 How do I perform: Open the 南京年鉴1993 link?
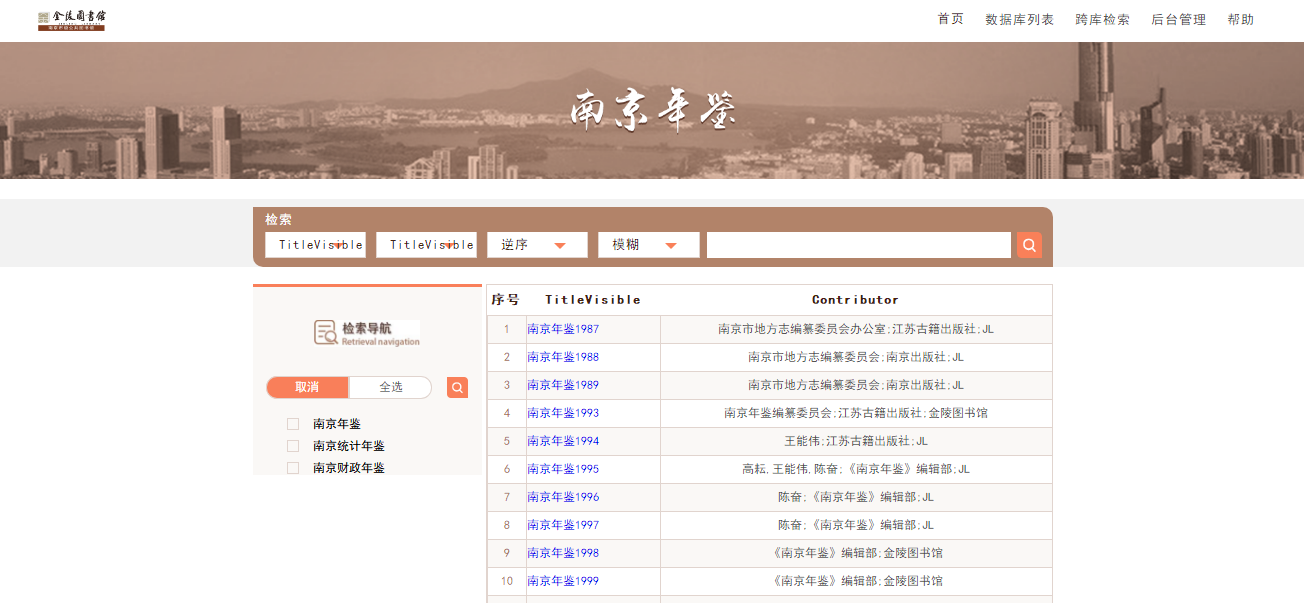(563, 413)
